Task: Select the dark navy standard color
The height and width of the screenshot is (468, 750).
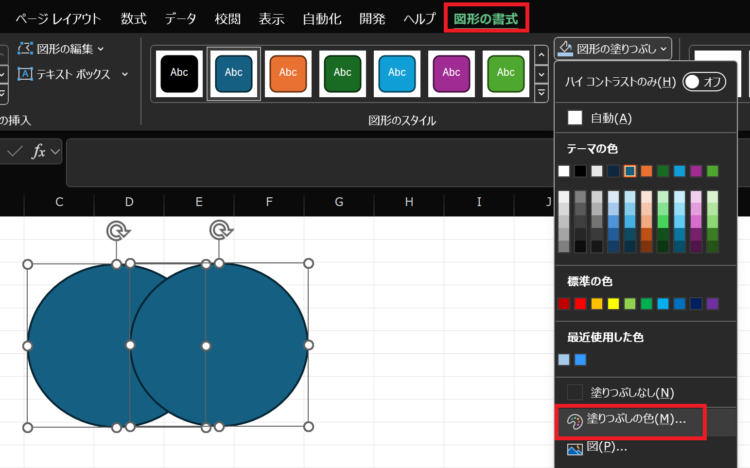Action: pos(696,303)
